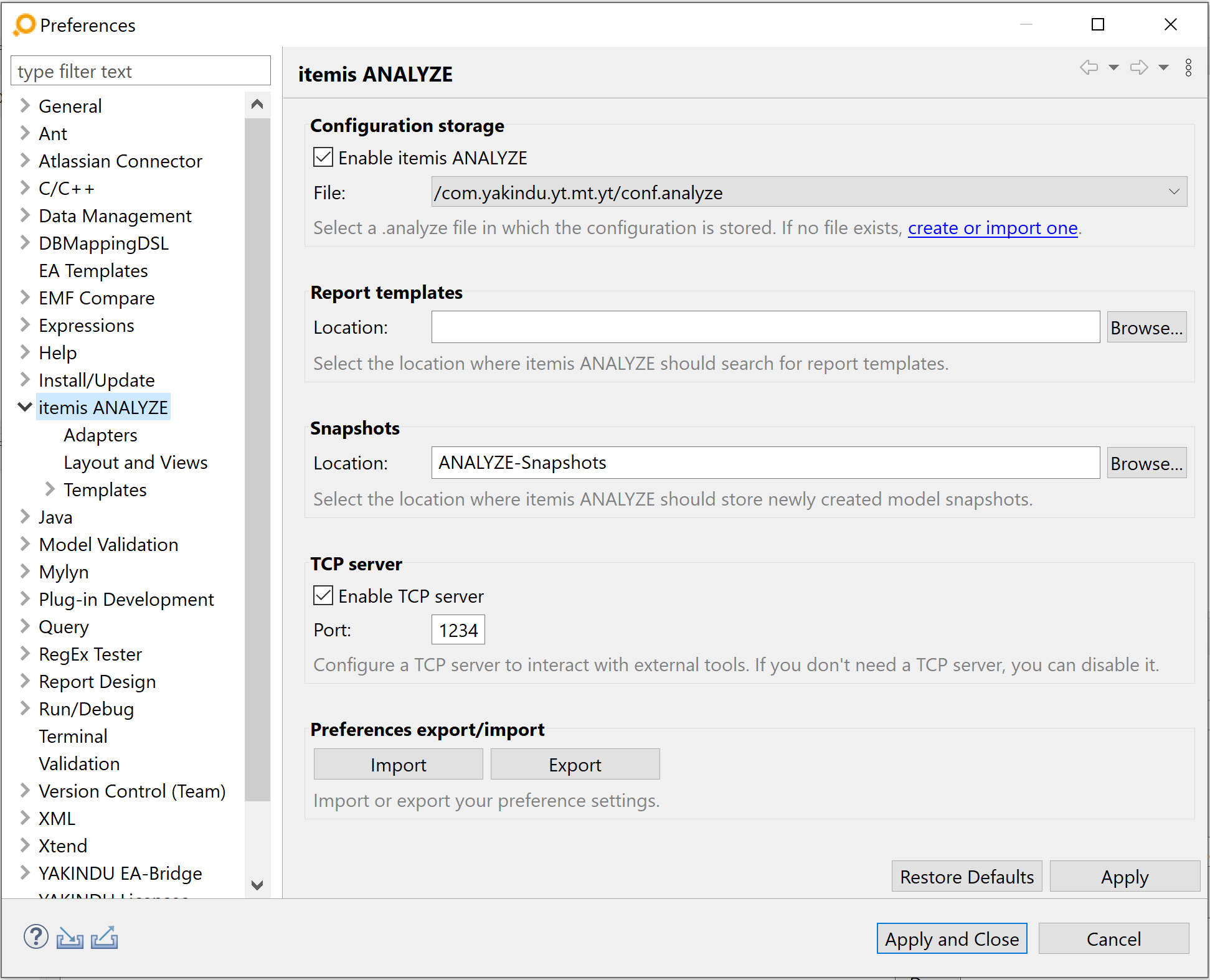The image size is (1210, 980).
Task: Go forward using the forward arrow icon
Action: point(1139,67)
